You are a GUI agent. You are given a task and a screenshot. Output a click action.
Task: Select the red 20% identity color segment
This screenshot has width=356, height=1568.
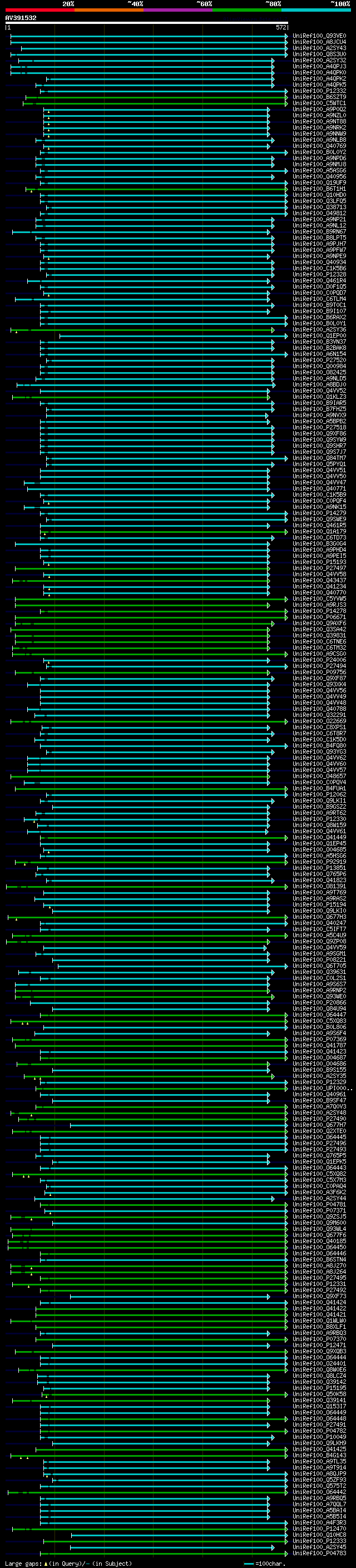[x=39, y=10]
